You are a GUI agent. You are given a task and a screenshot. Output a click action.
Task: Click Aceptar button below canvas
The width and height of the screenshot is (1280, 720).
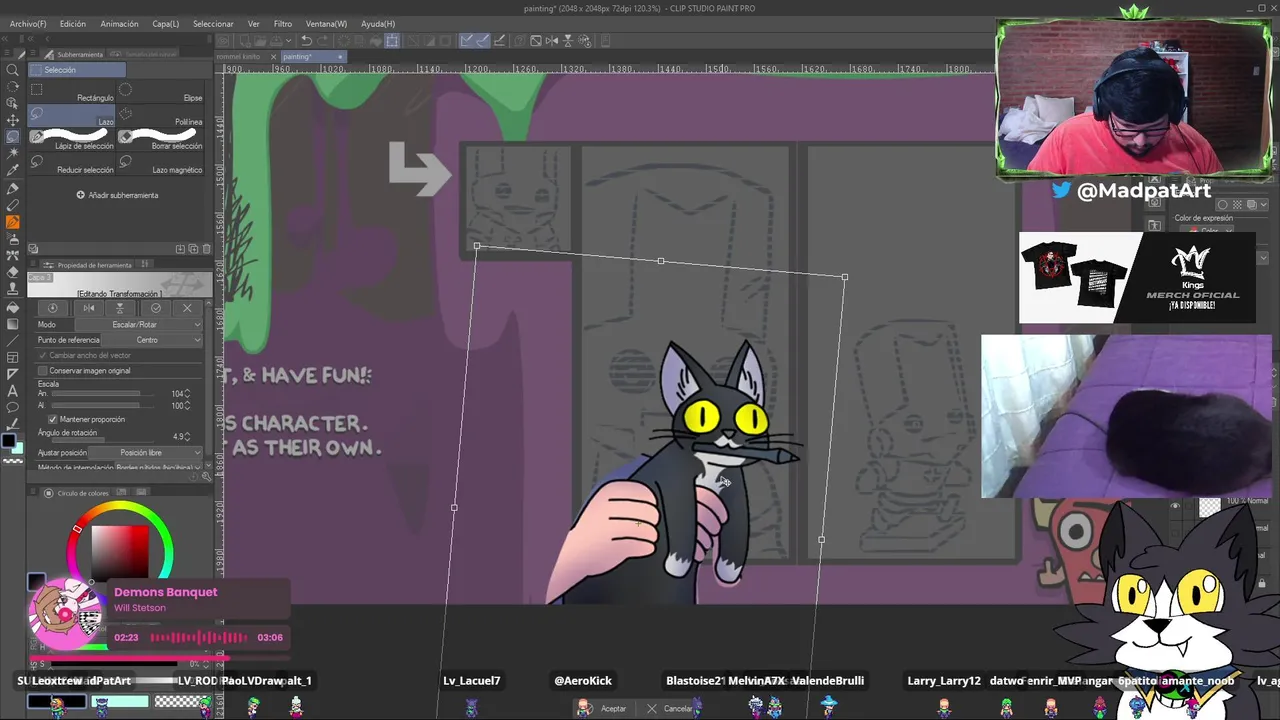pos(604,708)
